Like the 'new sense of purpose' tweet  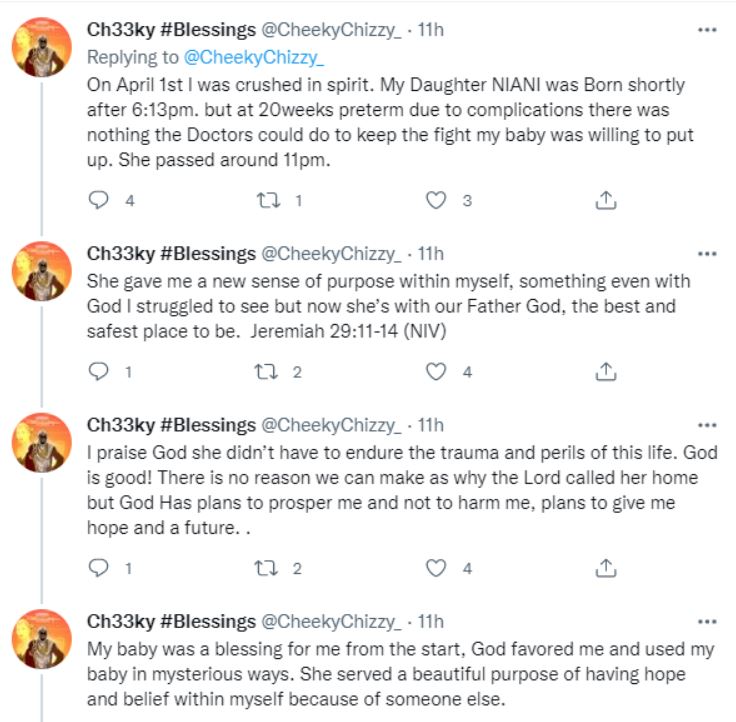click(x=435, y=371)
